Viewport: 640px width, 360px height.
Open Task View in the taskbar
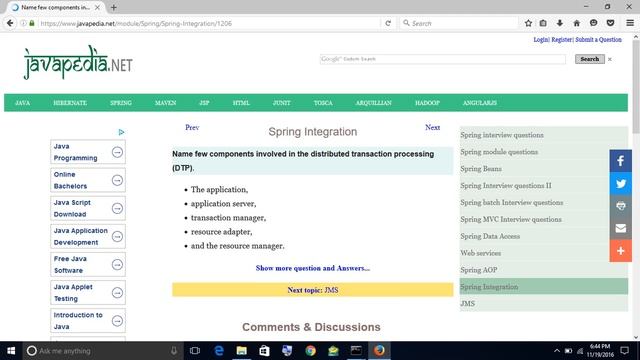tap(195, 351)
